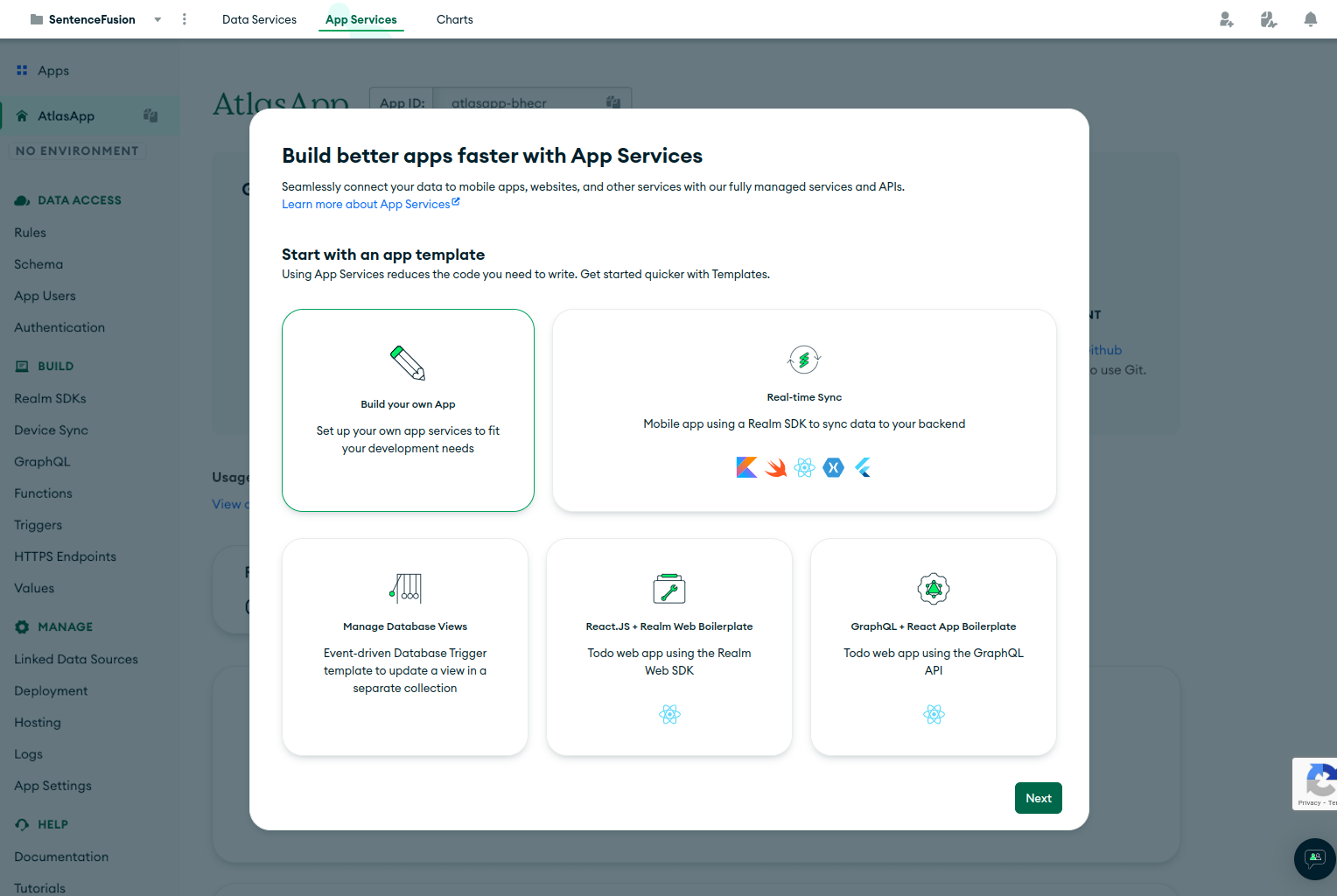Open Functions in sidebar
The width and height of the screenshot is (1337, 896).
(x=43, y=493)
